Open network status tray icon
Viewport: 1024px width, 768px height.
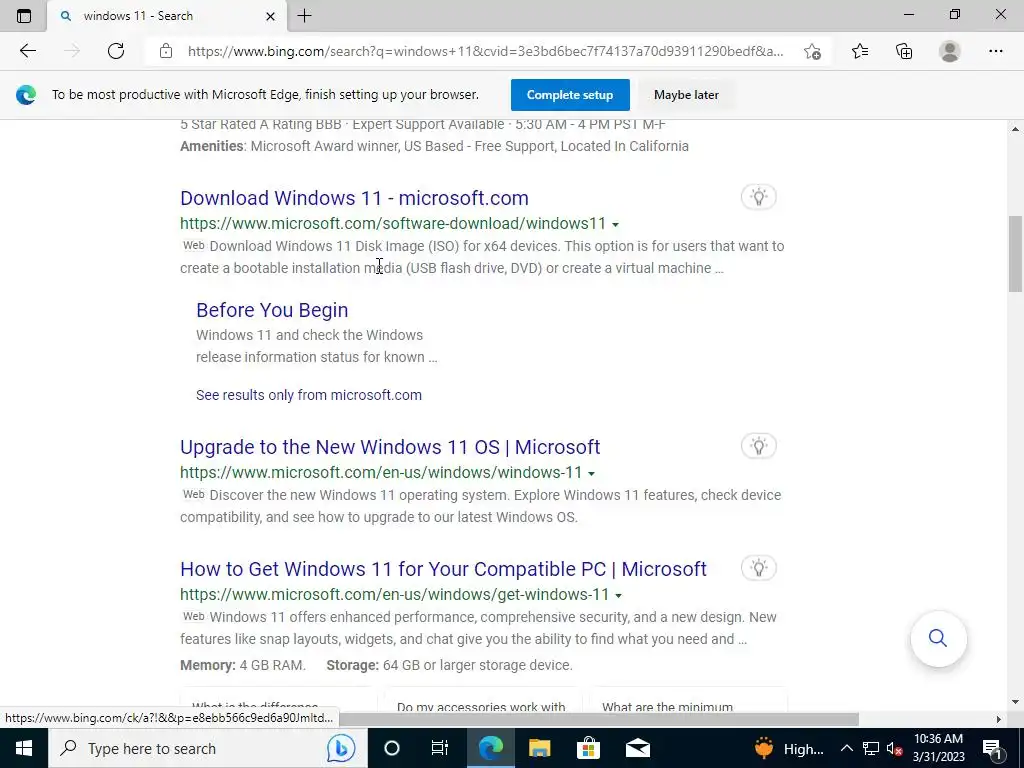coord(871,748)
